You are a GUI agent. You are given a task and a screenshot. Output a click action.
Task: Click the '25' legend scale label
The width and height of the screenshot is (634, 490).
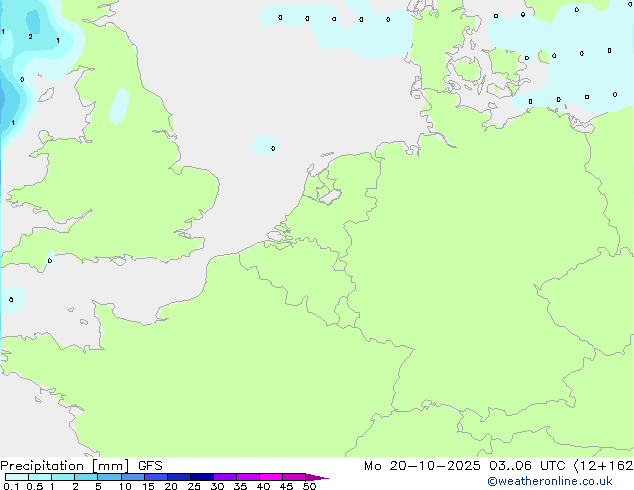click(x=194, y=486)
